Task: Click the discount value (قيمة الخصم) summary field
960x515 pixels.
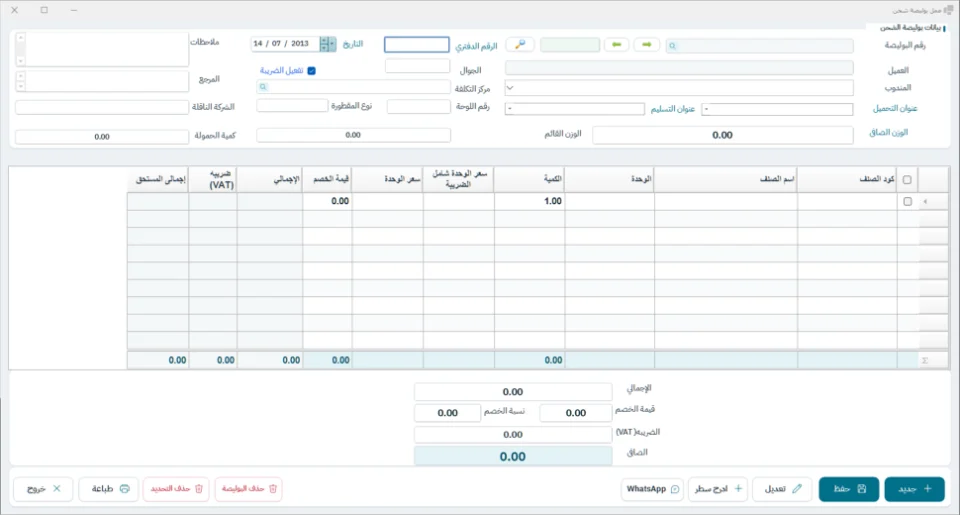Action: pos(576,413)
